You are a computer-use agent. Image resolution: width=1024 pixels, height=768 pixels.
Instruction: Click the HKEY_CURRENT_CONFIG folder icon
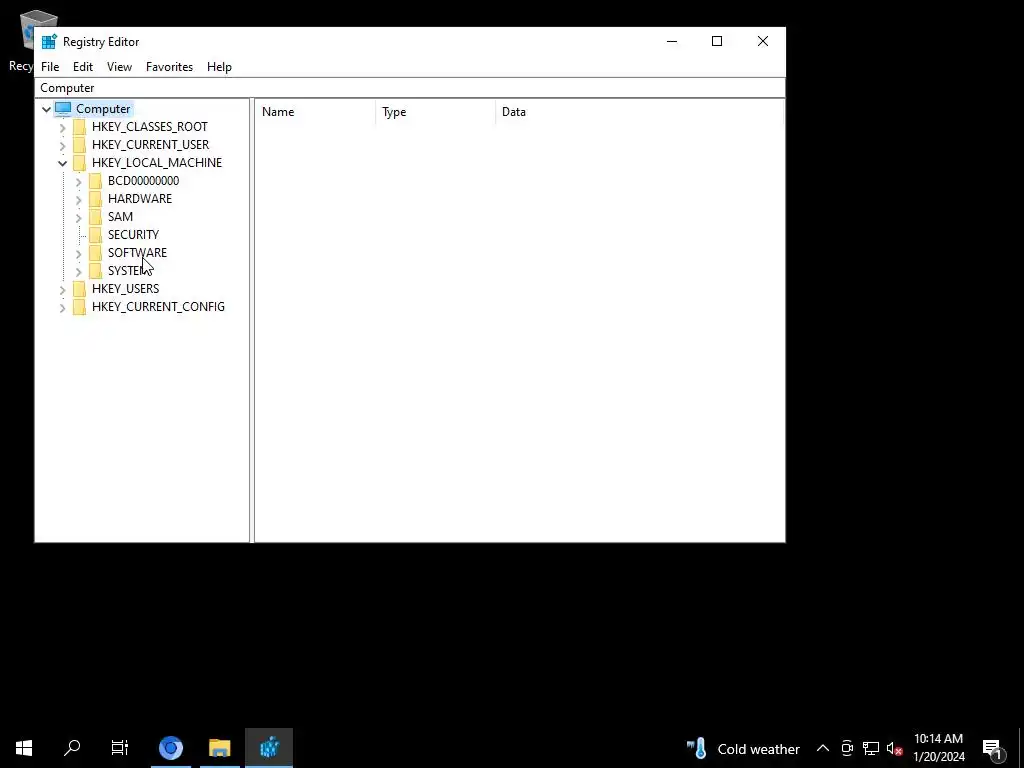point(79,306)
